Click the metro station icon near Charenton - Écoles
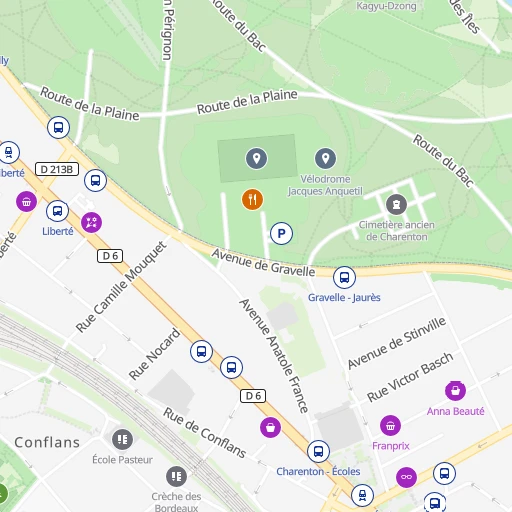 (x=362, y=496)
